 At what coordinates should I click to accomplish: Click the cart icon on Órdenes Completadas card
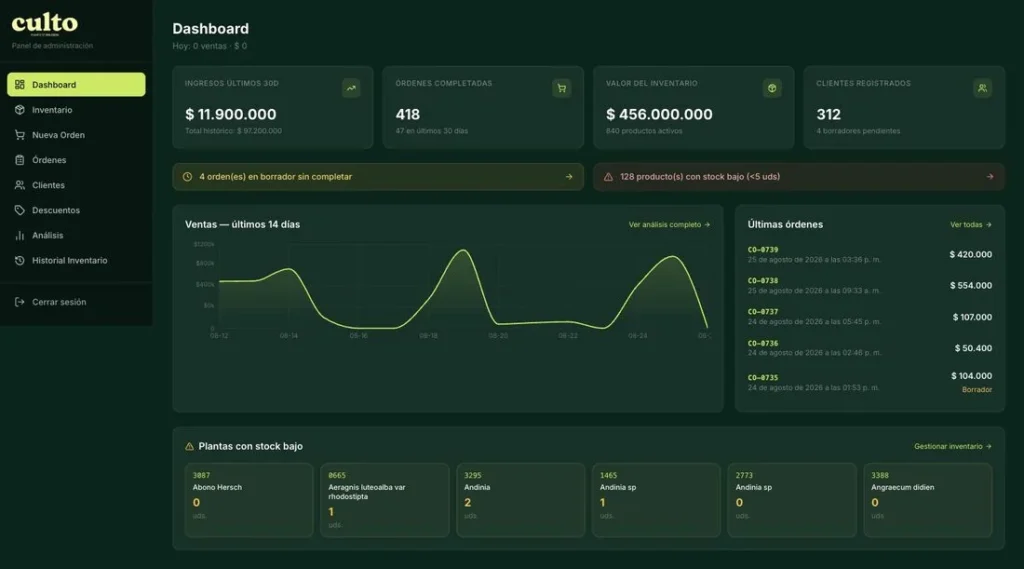tap(562, 88)
